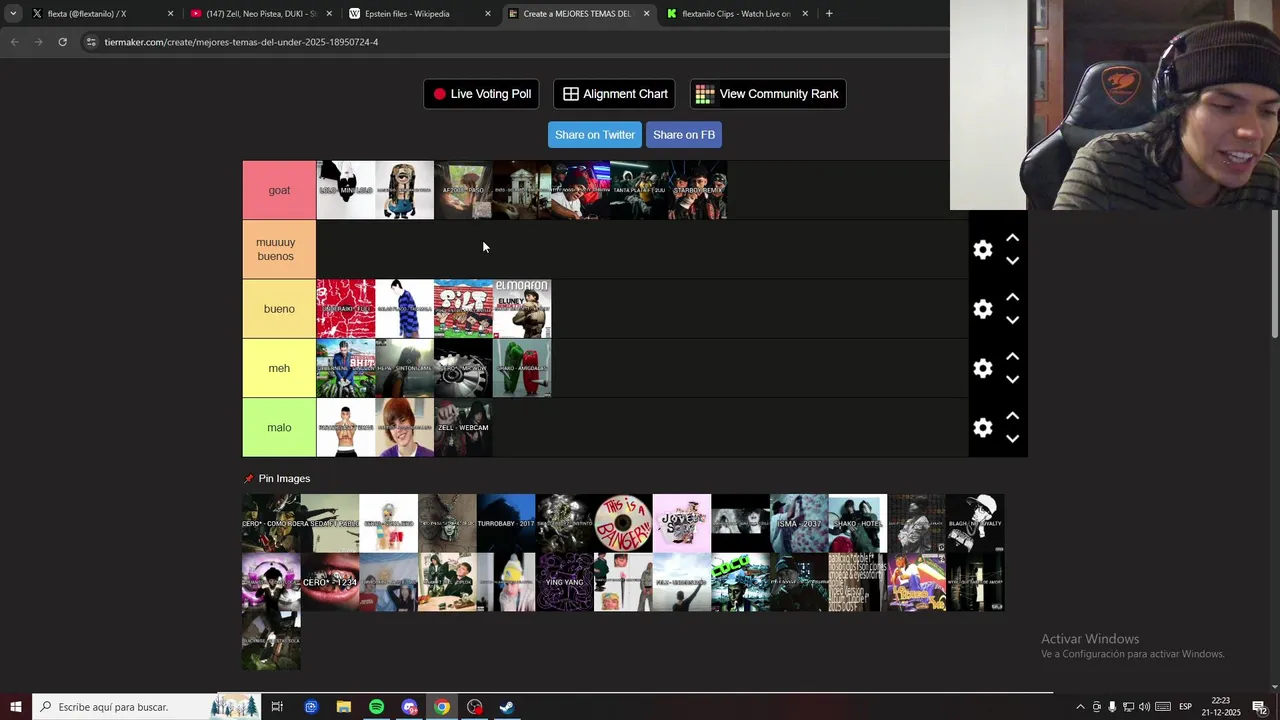Select LOLO - MINI LOLO thumbnail
Image resolution: width=1280 pixels, height=720 pixels.
(346, 190)
